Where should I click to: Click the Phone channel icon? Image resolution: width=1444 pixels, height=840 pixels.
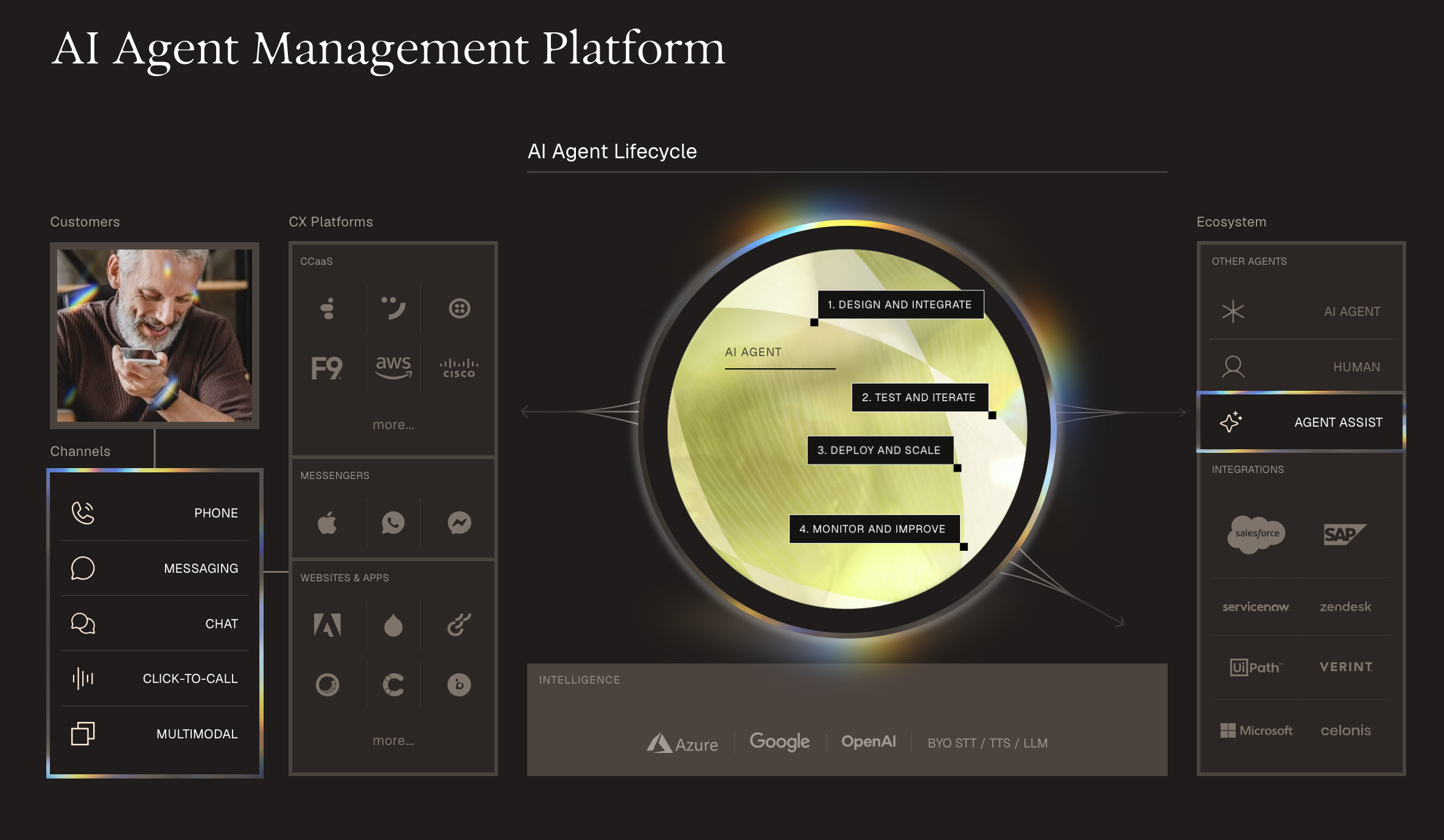(x=83, y=513)
